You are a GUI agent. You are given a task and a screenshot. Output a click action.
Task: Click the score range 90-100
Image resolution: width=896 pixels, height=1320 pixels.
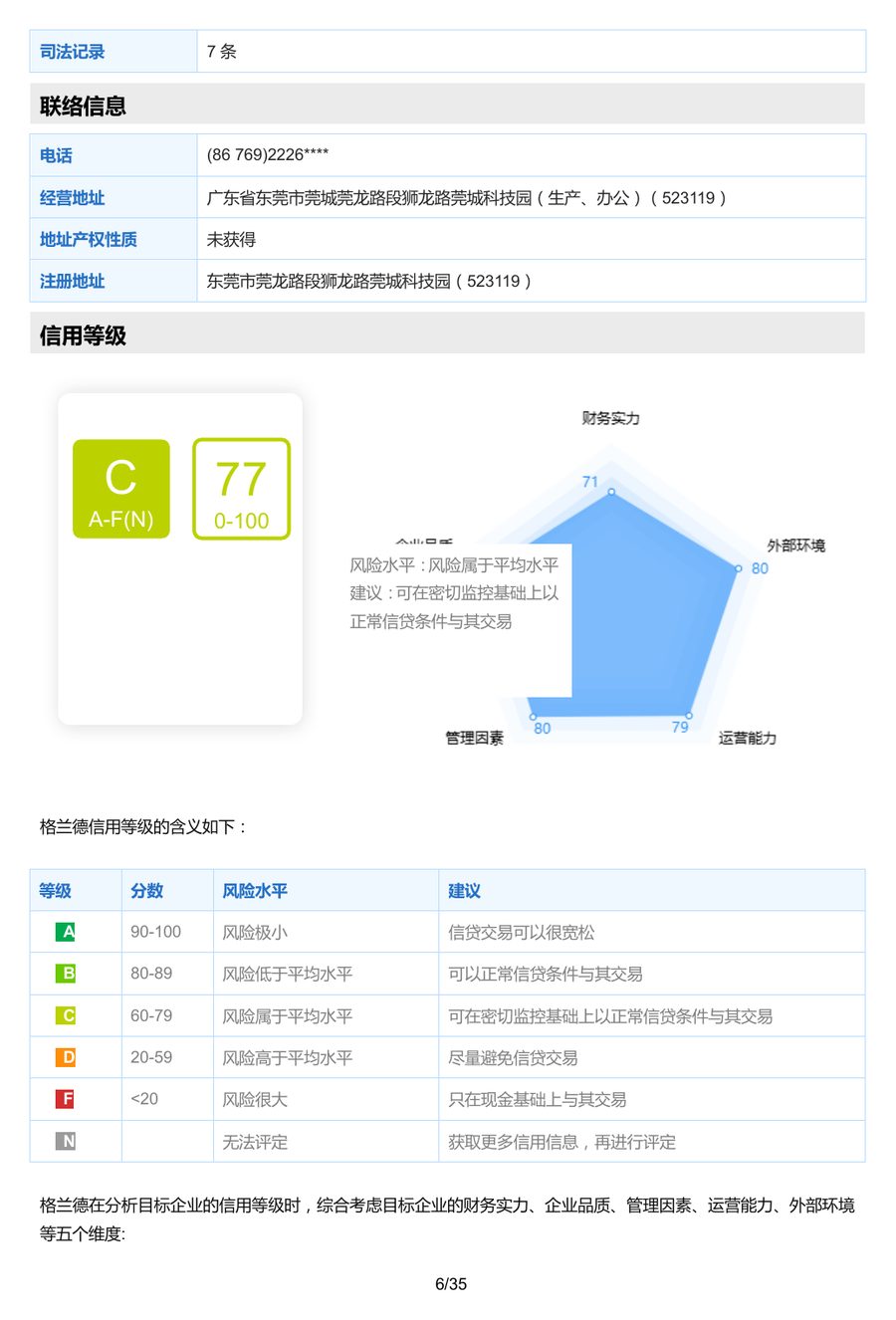(x=155, y=932)
